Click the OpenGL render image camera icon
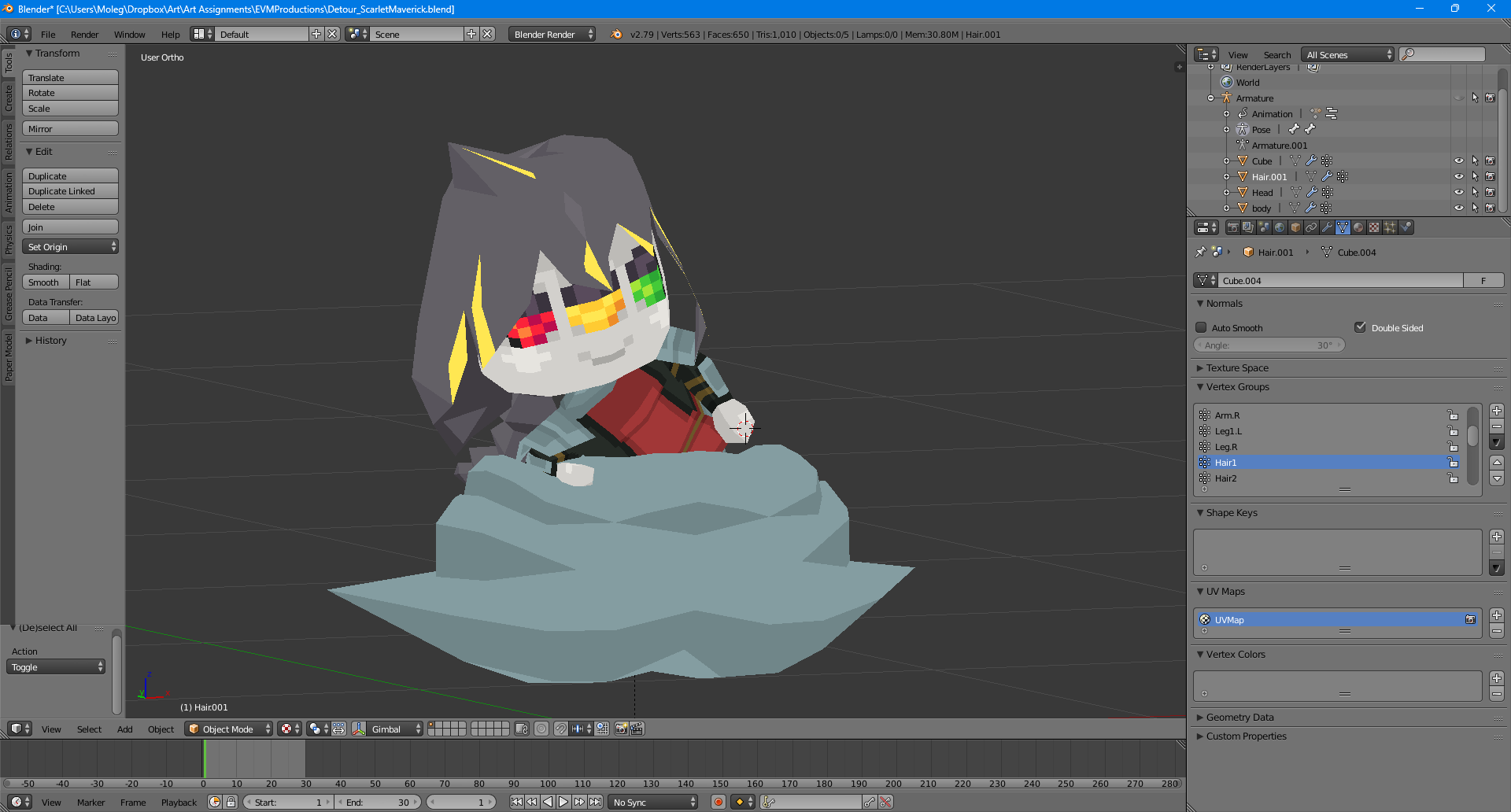Screen dimensions: 1511x812 coord(621,729)
